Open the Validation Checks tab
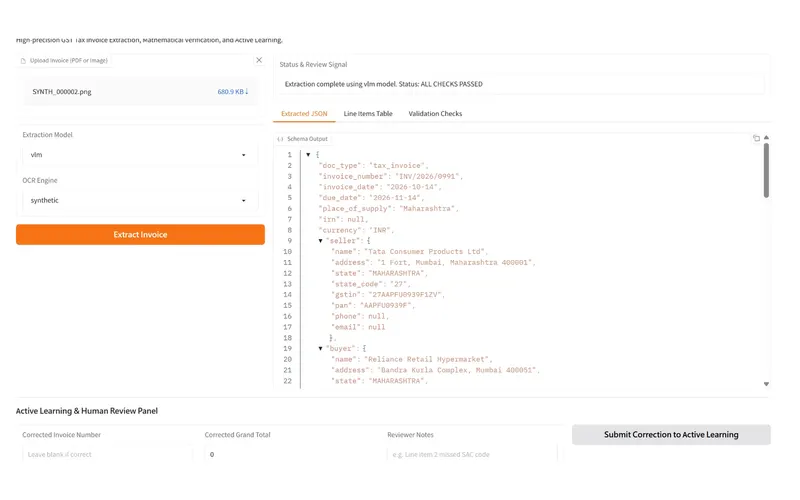This screenshot has width=800, height=500. click(x=435, y=114)
